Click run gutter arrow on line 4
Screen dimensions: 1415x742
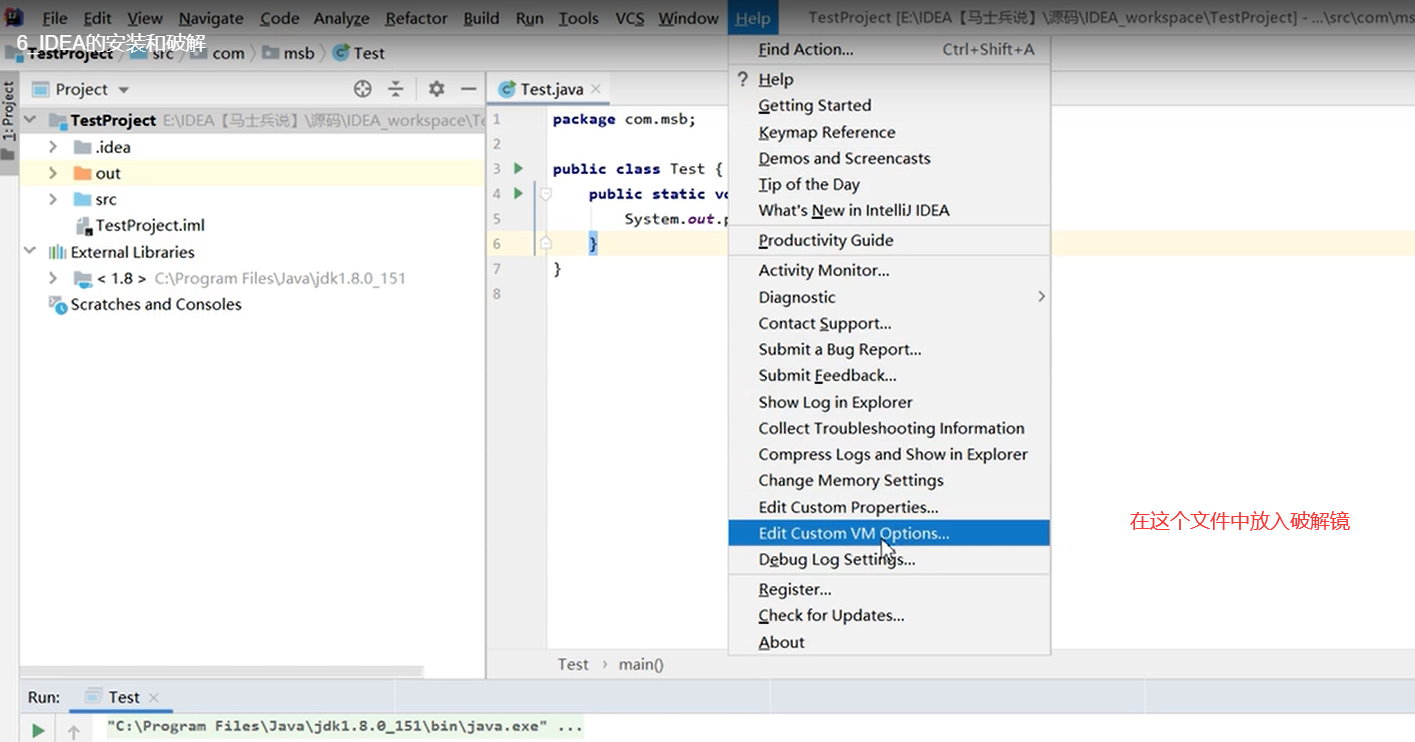tap(518, 193)
